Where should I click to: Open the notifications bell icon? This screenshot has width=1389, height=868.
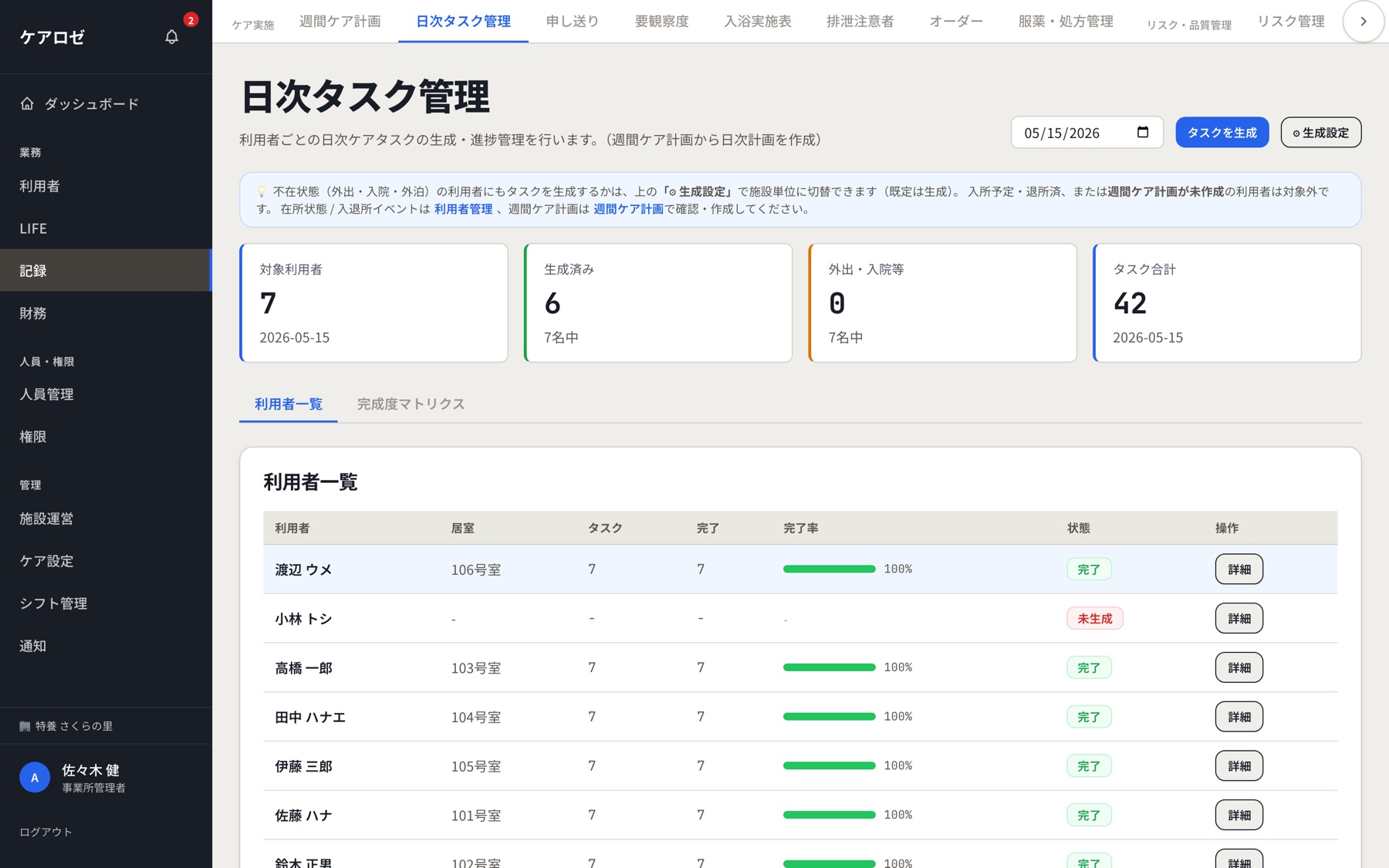point(171,36)
